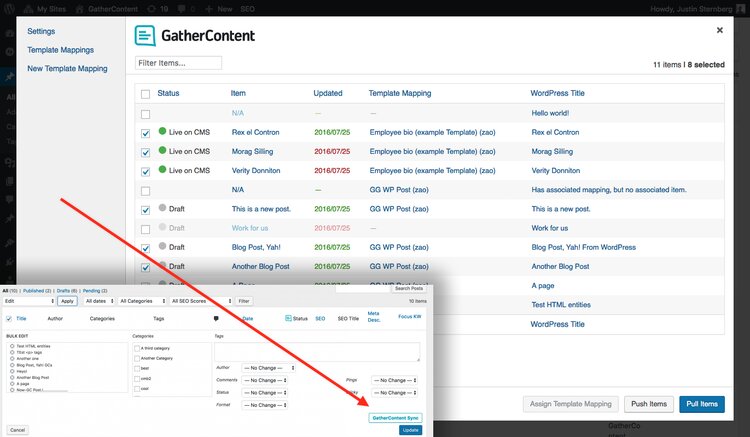Tick 'Another Category' in bulk edit Categories
The image size is (750, 437).
click(x=137, y=359)
